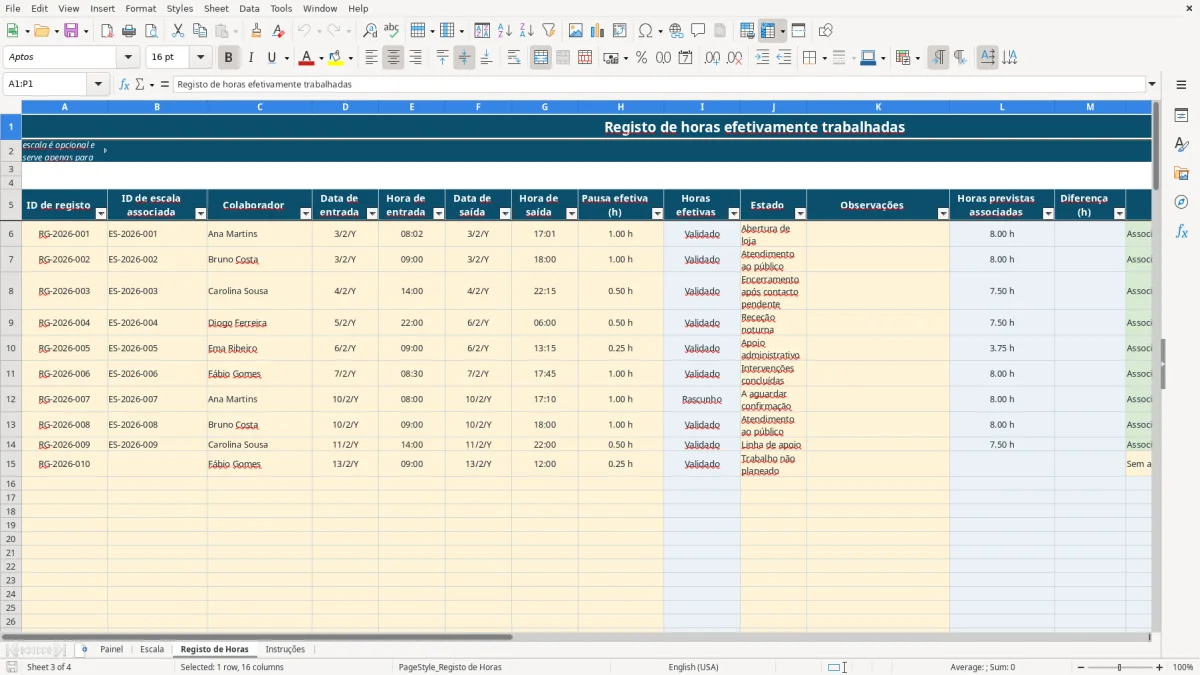
Task: Open Estado column filter dropdown
Action: click(799, 213)
